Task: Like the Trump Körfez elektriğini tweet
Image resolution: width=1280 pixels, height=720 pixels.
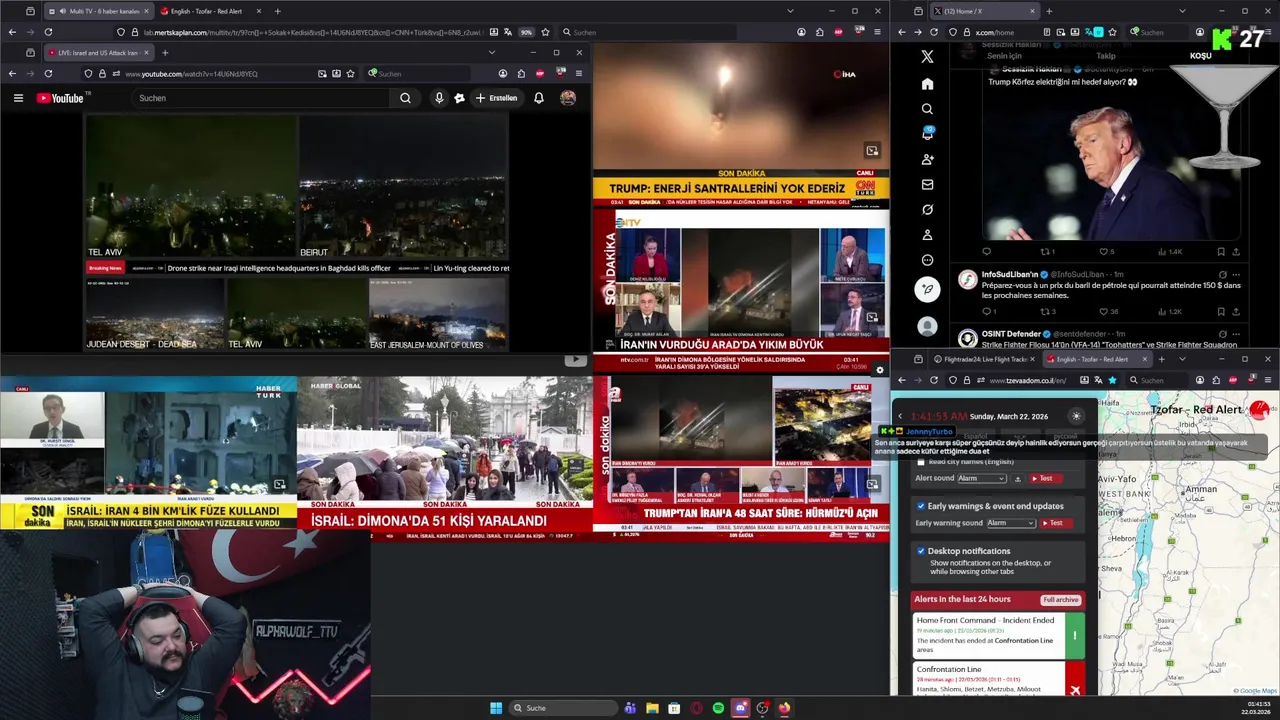Action: 1106,252
